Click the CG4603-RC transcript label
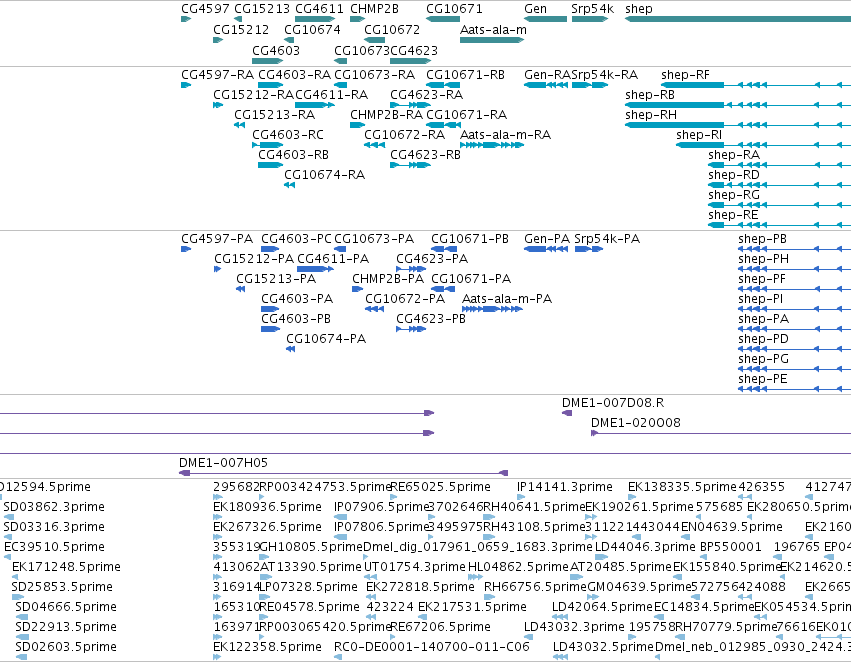The width and height of the screenshot is (851, 662). [x=288, y=135]
